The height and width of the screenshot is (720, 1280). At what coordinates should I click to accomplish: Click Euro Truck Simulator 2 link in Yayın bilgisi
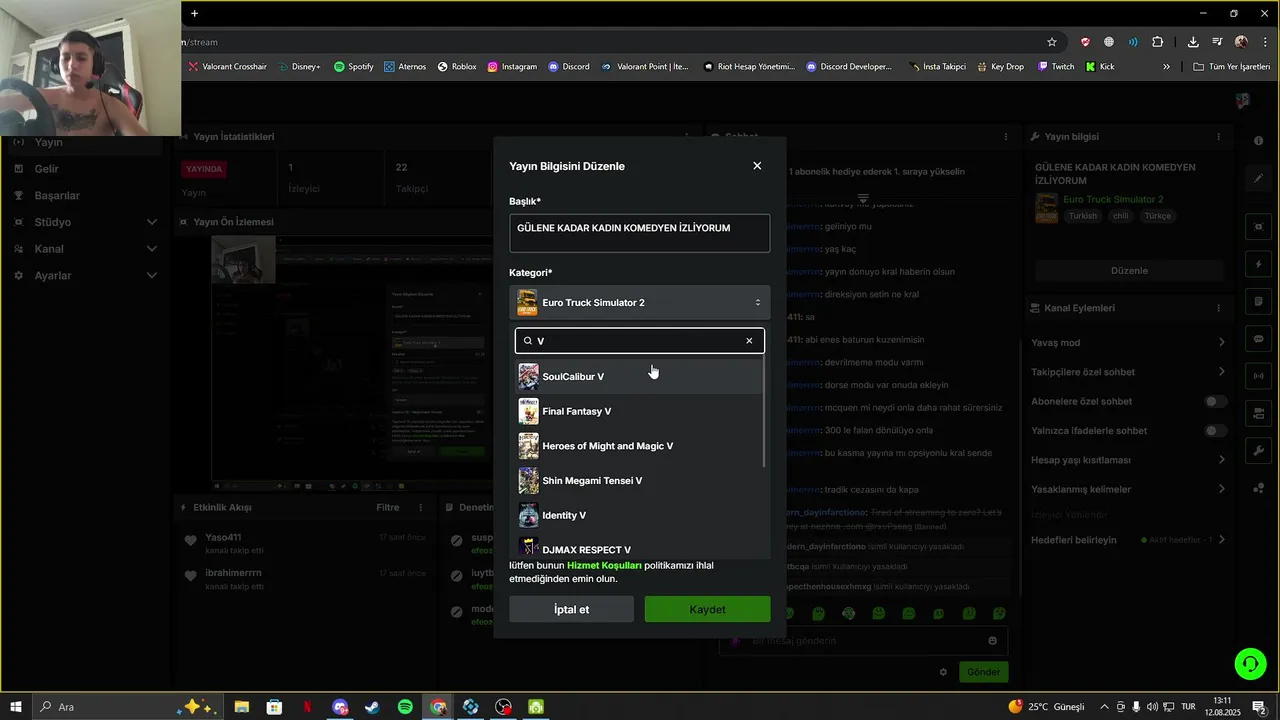pos(1113,200)
